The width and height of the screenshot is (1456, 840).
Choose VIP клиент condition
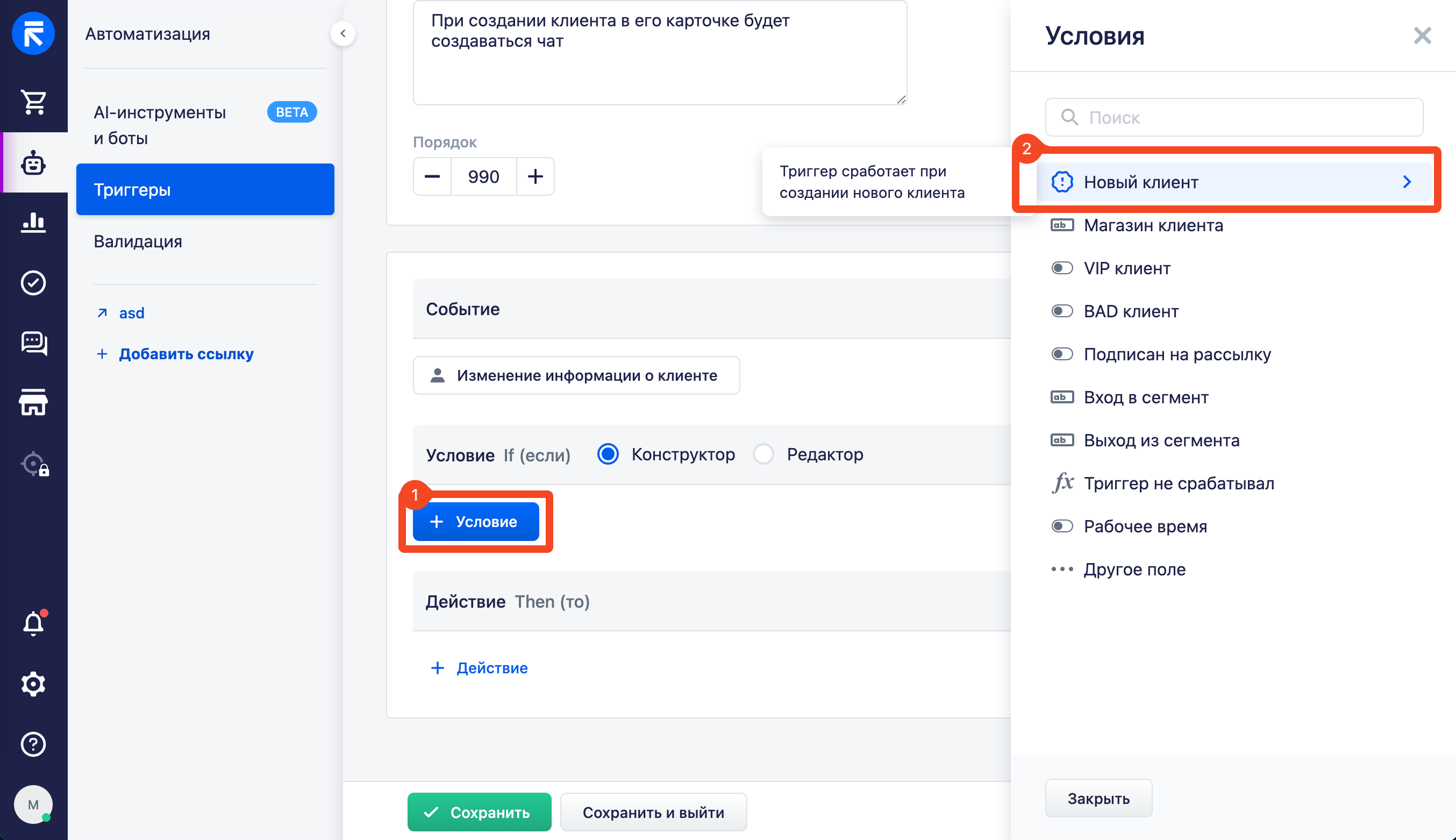1127,268
